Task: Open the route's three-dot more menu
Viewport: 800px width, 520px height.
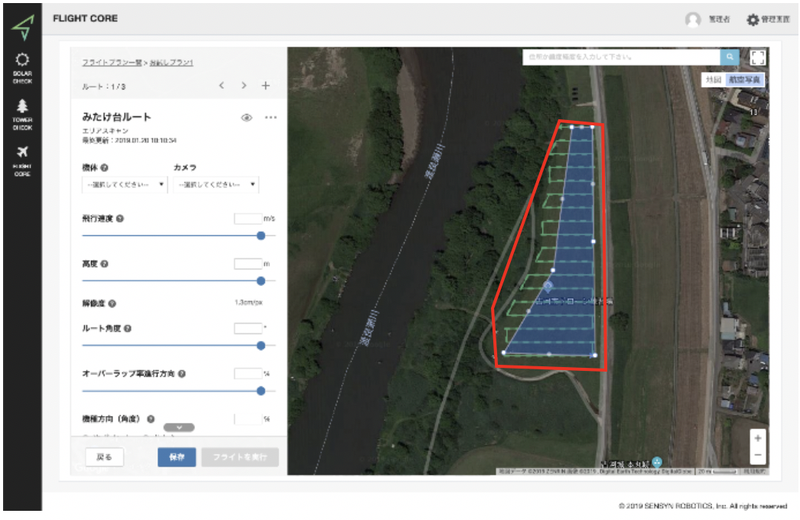Action: tap(270, 118)
